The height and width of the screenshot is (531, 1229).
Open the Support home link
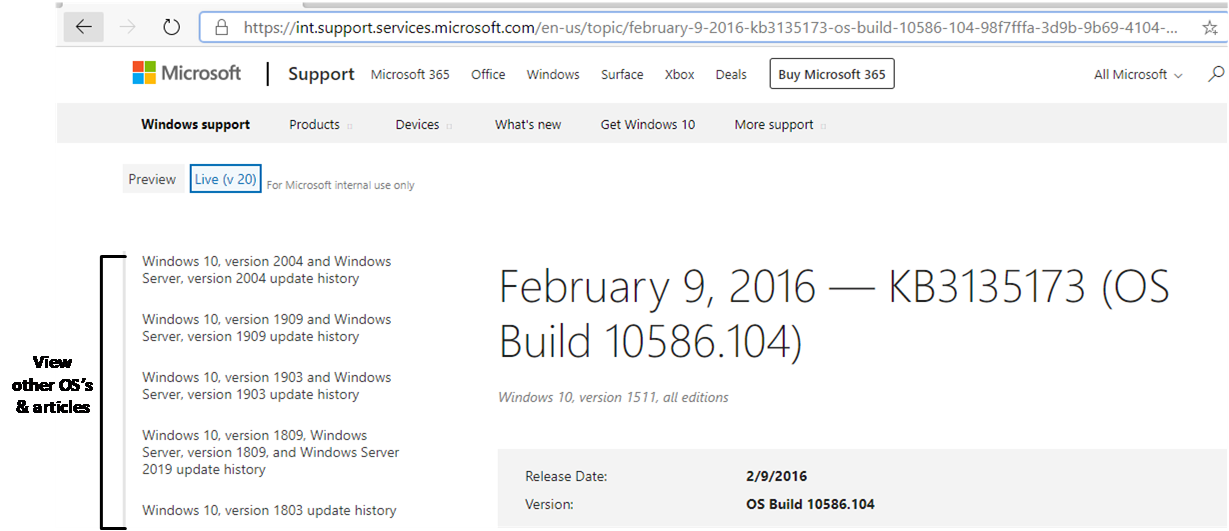pyautogui.click(x=321, y=74)
